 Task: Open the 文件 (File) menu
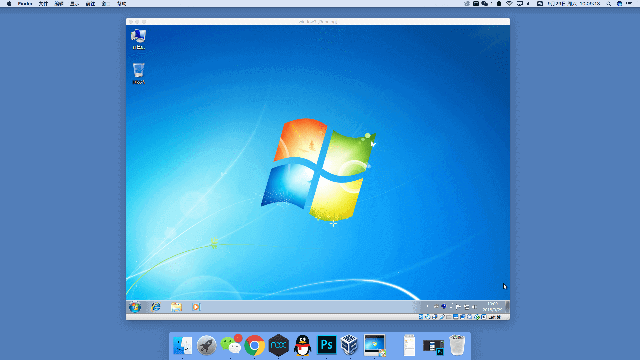(x=43, y=4)
